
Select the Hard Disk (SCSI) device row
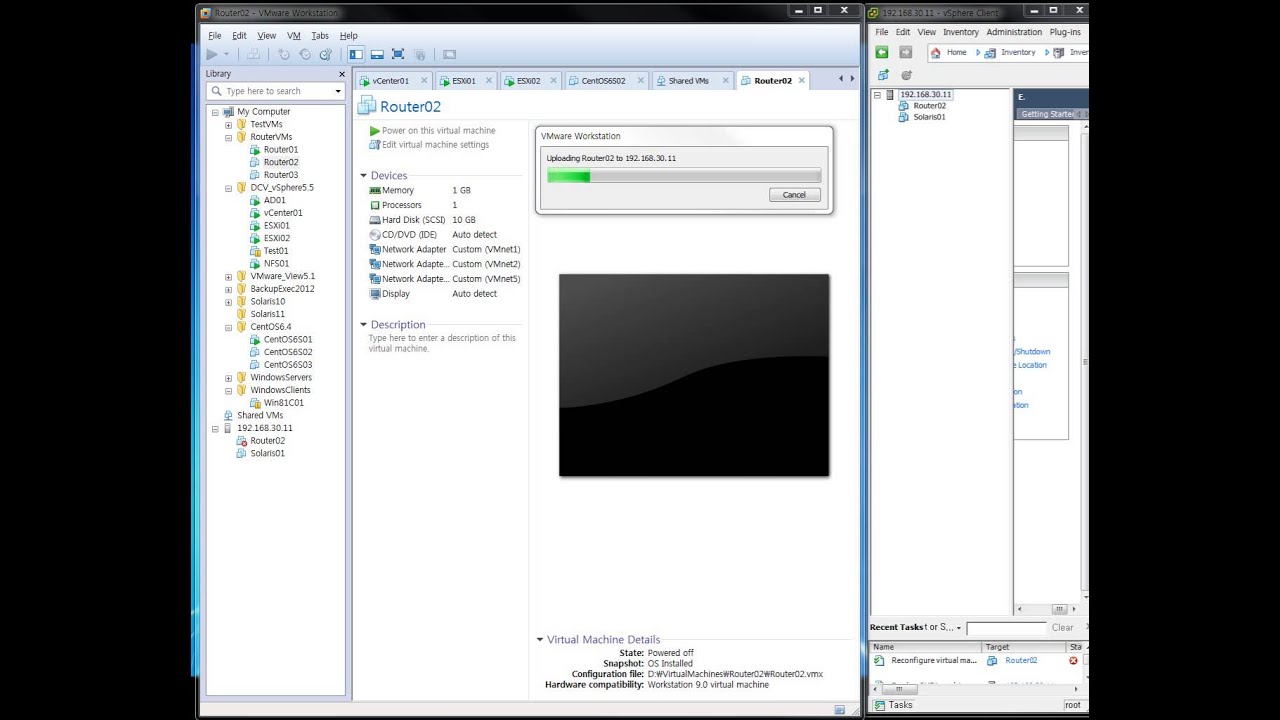(x=445, y=220)
